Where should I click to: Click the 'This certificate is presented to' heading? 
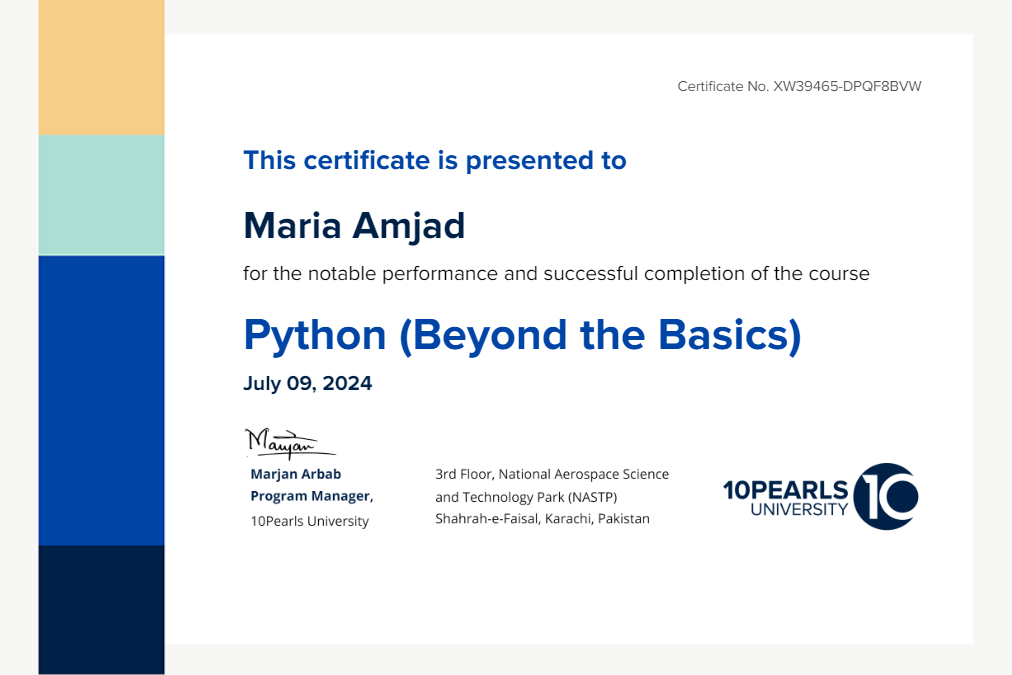pos(435,160)
